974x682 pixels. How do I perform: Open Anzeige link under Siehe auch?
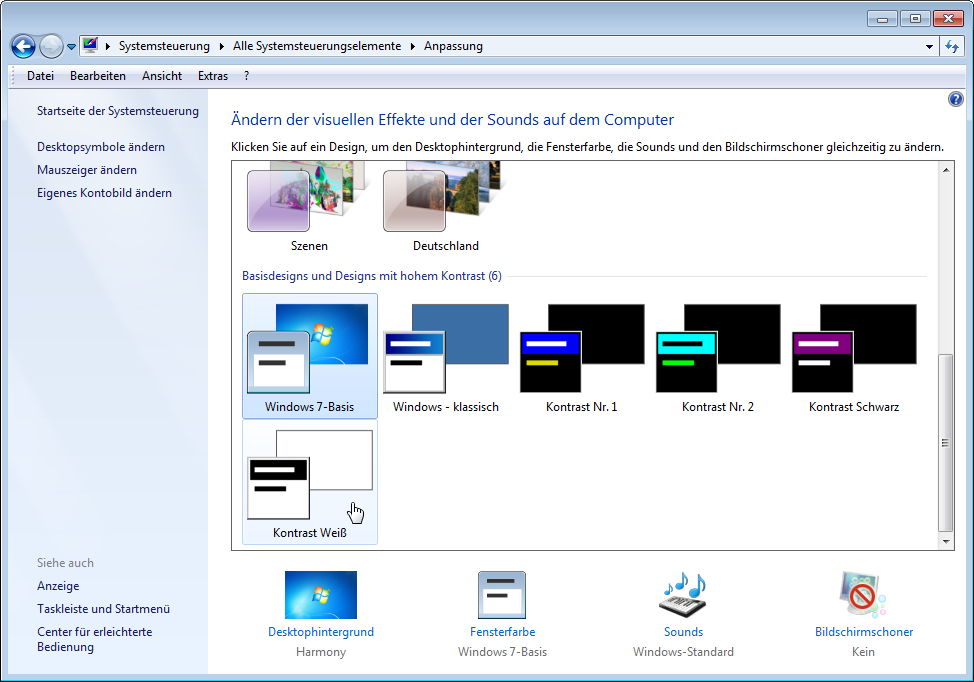(x=58, y=586)
